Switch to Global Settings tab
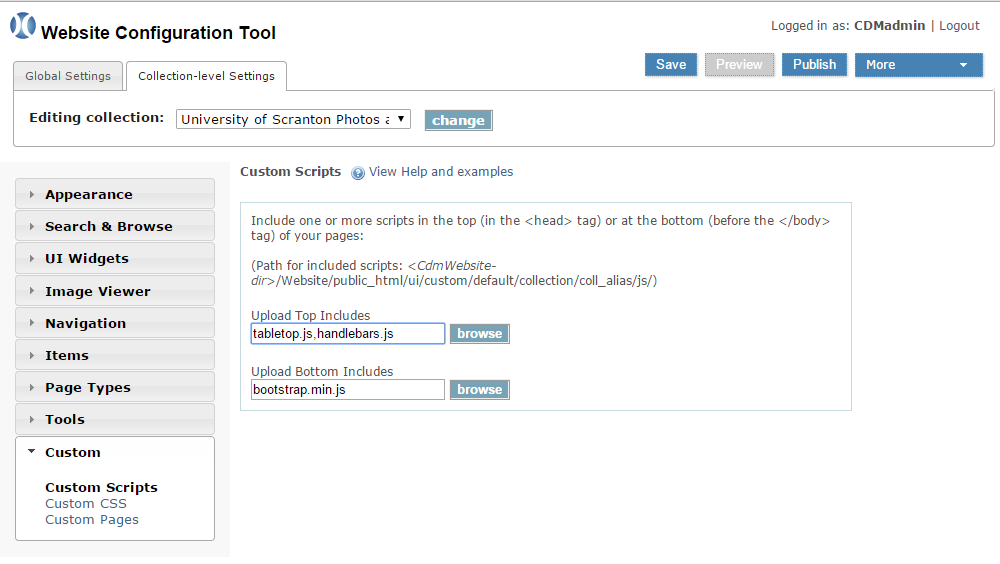The image size is (1000, 564). click(x=68, y=76)
